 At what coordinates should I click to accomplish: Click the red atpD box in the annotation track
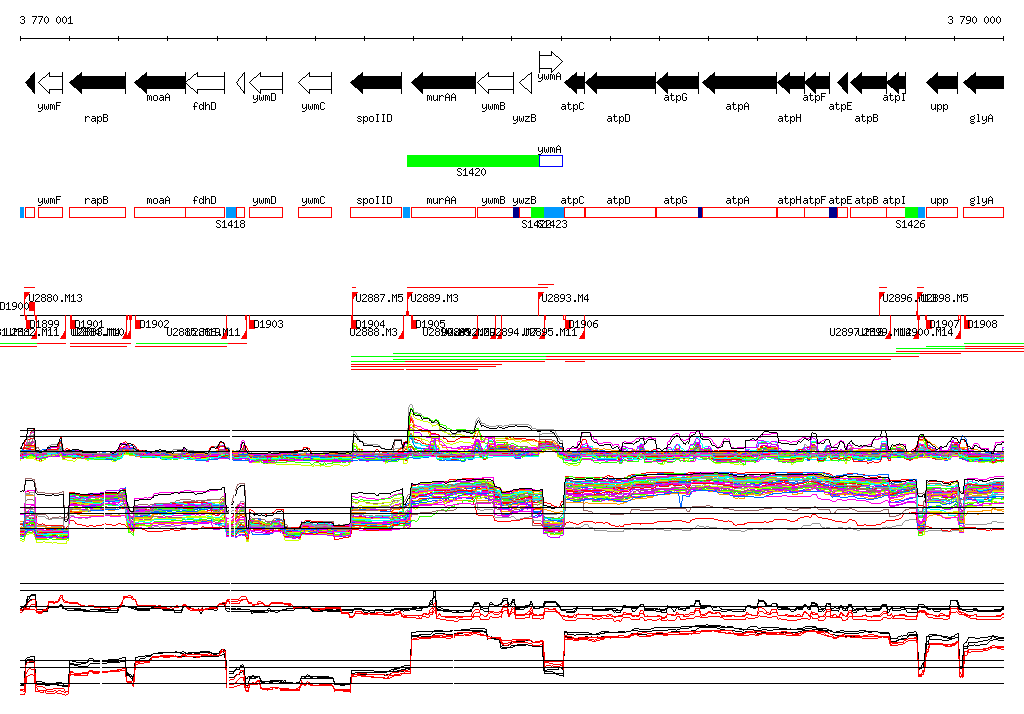620,212
